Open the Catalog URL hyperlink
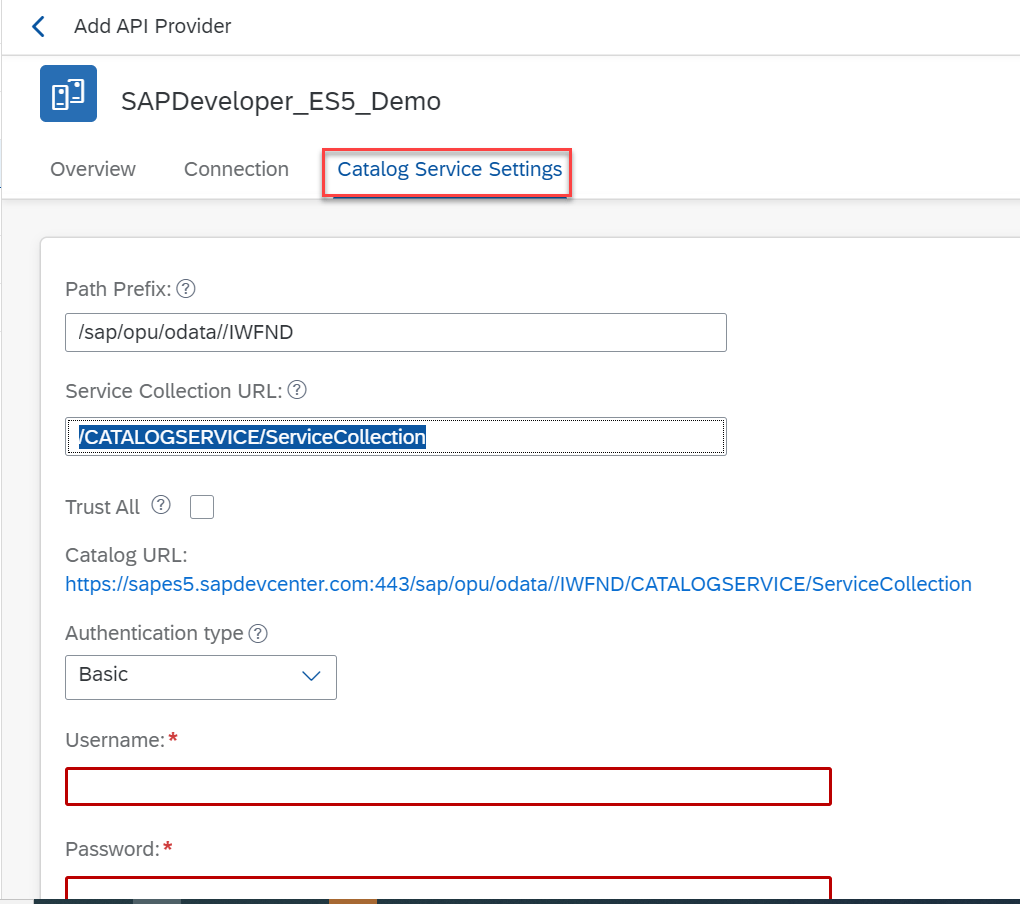 pyautogui.click(x=518, y=584)
